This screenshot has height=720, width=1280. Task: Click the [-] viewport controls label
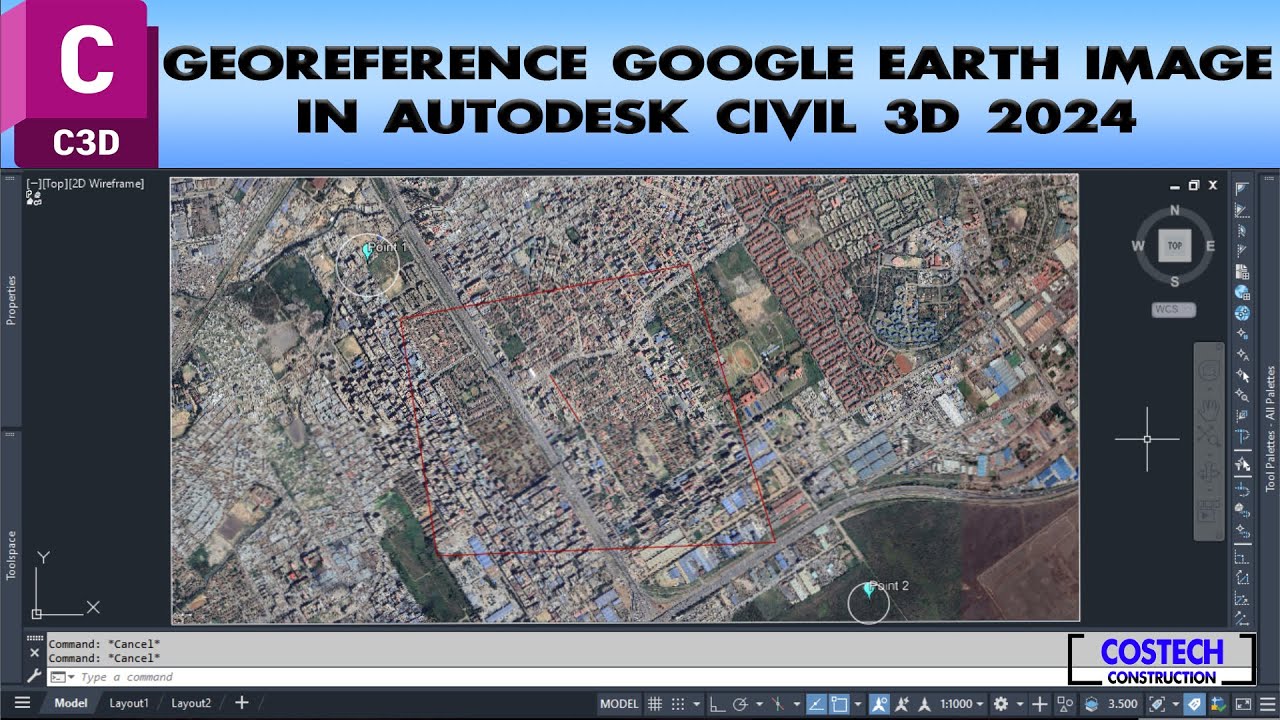pyautogui.click(x=34, y=184)
